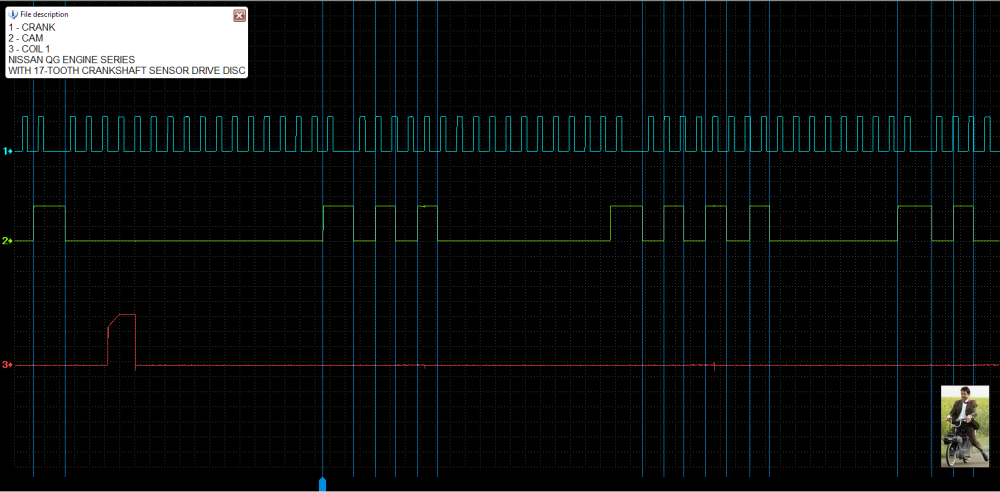Viewport: 1000px width, 492px height.
Task: Click the File description title text
Action: pos(45,15)
